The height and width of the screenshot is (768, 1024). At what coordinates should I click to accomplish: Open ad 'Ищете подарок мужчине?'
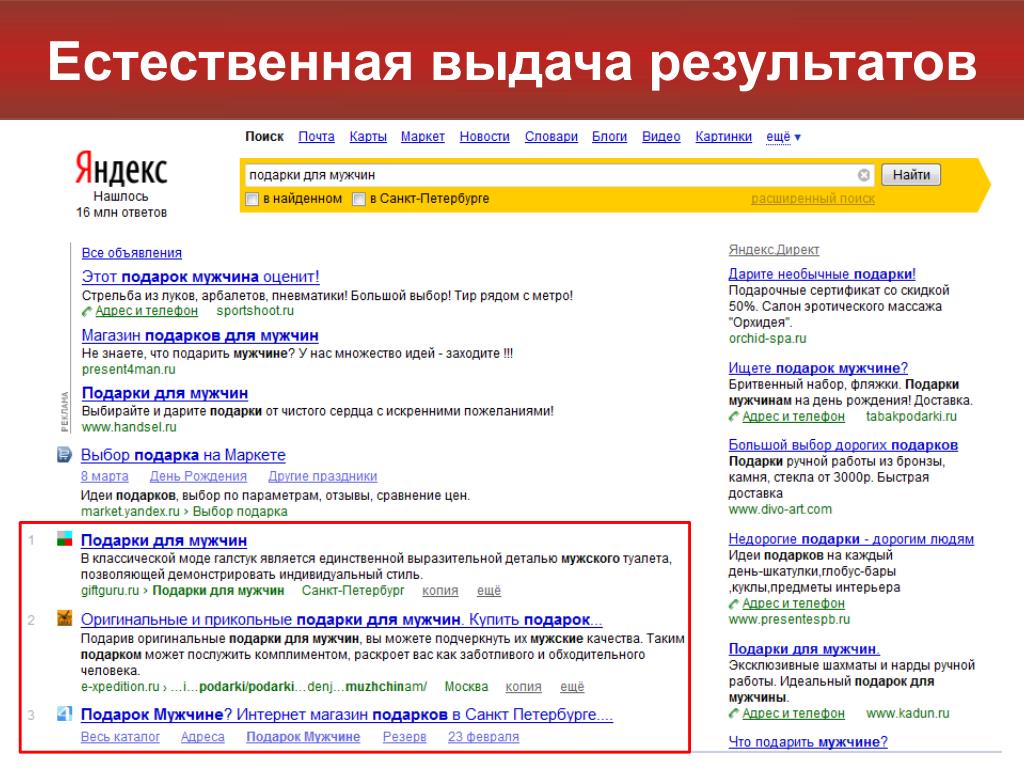[x=818, y=368]
